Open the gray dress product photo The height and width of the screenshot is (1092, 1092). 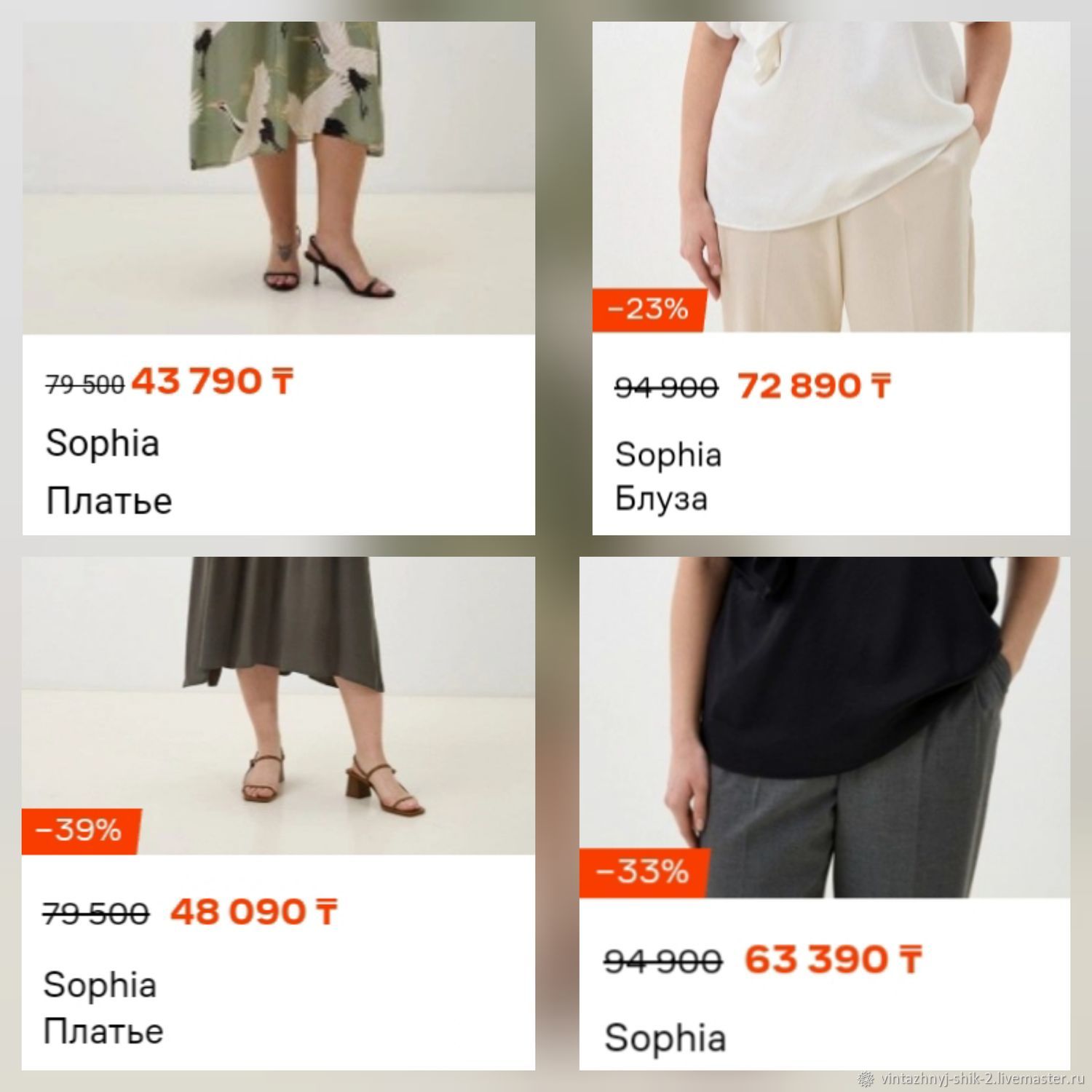(278, 705)
